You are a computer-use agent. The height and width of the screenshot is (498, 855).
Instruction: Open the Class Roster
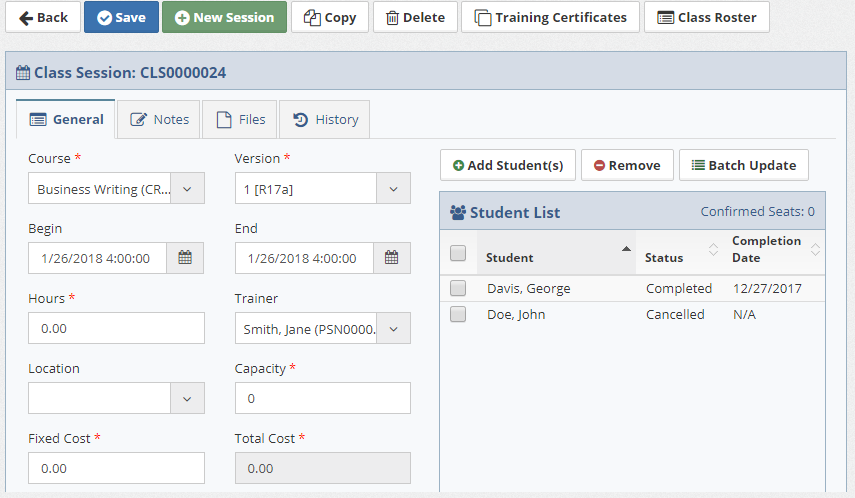pyautogui.click(x=707, y=17)
